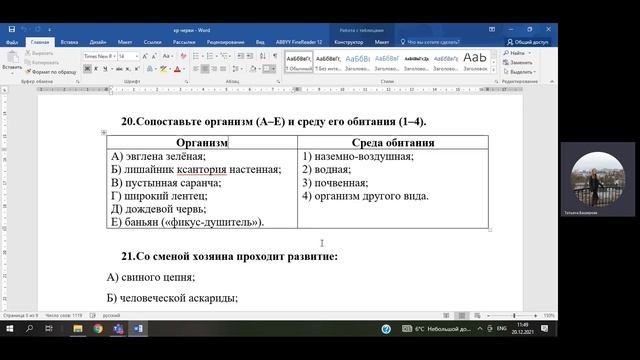This screenshot has width=640, height=360.
Task: Click the Save icon in title bar
Action: 12,29
